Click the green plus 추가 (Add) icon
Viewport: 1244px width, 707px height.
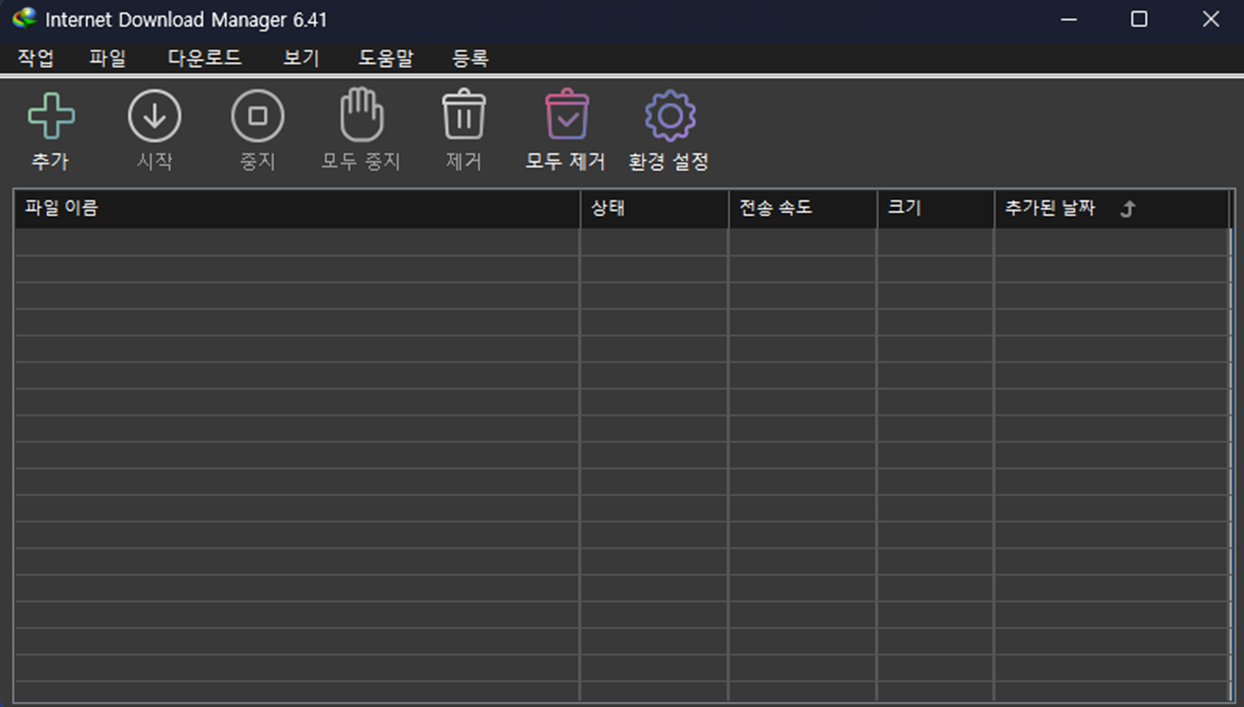(x=51, y=116)
